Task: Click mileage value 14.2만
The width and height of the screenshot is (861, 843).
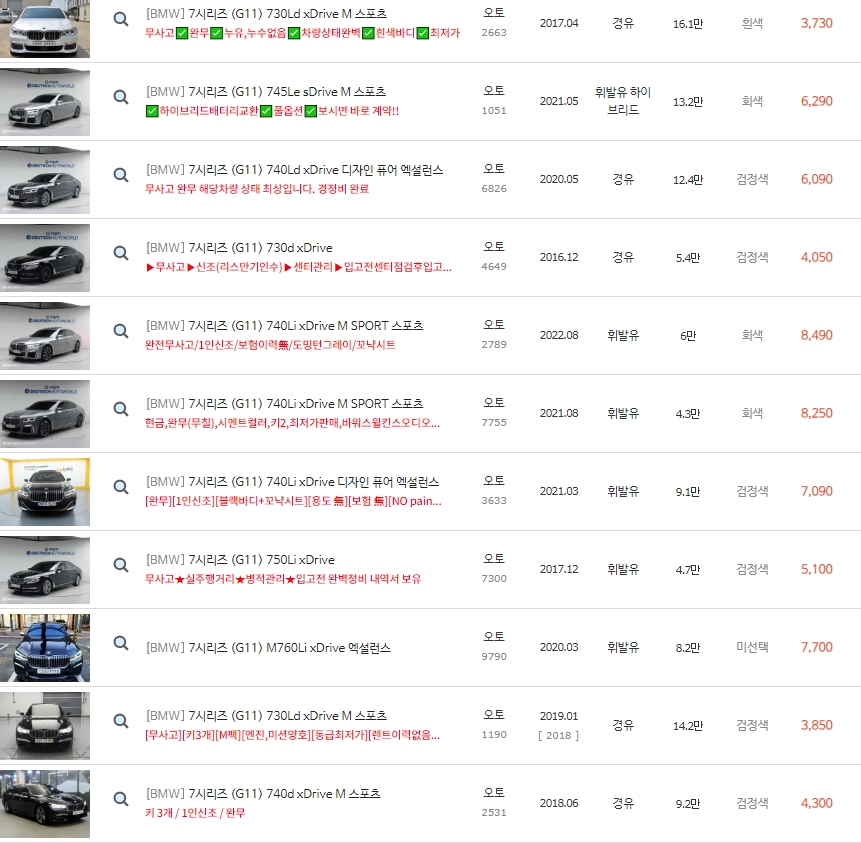Action: coord(687,725)
